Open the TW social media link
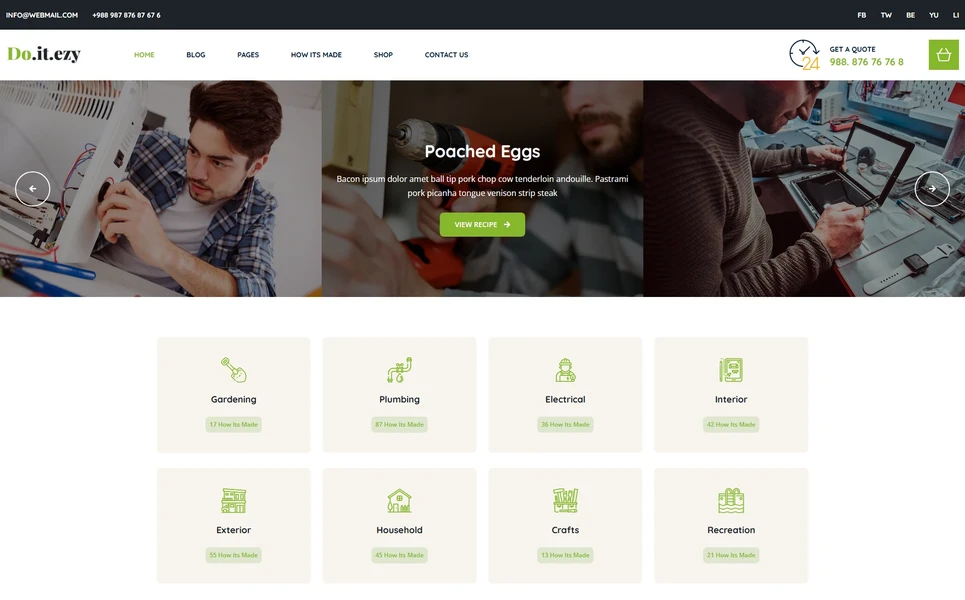This screenshot has height=600, width=965. pos(885,15)
